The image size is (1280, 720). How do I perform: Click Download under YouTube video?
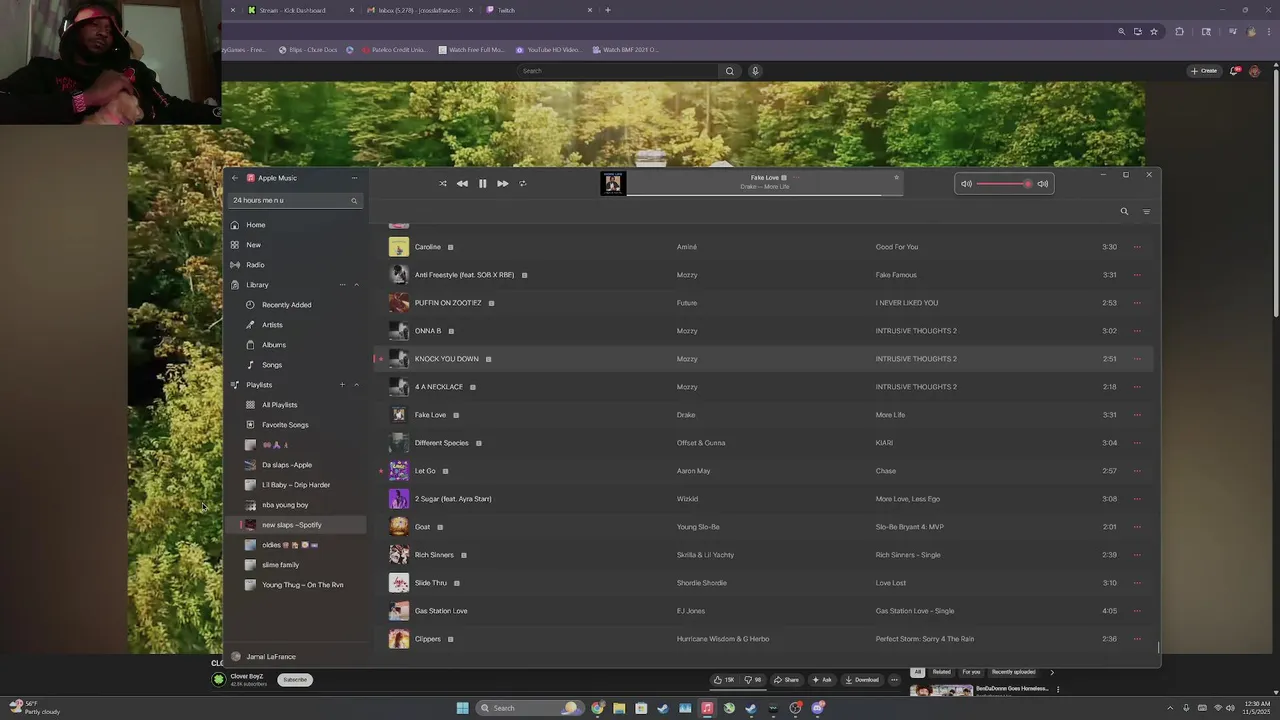tap(861, 680)
